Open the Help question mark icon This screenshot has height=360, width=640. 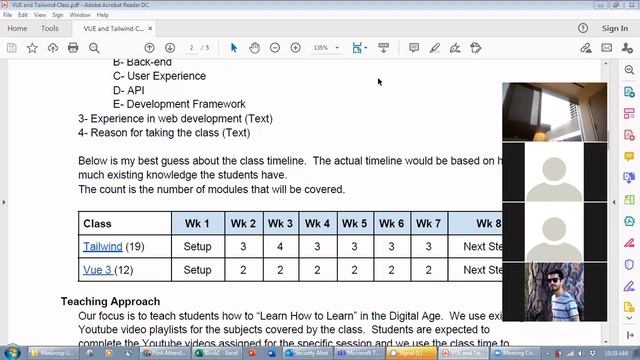click(583, 28)
